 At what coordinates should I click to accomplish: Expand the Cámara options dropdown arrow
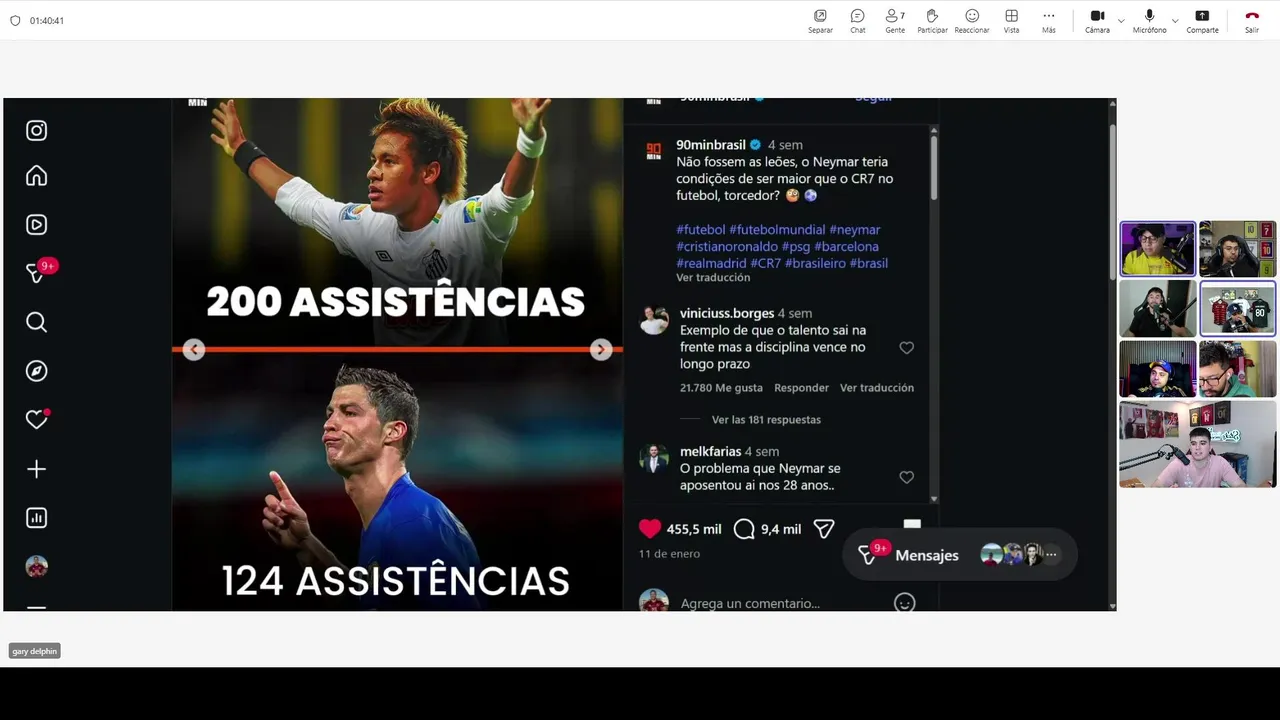(x=1121, y=21)
